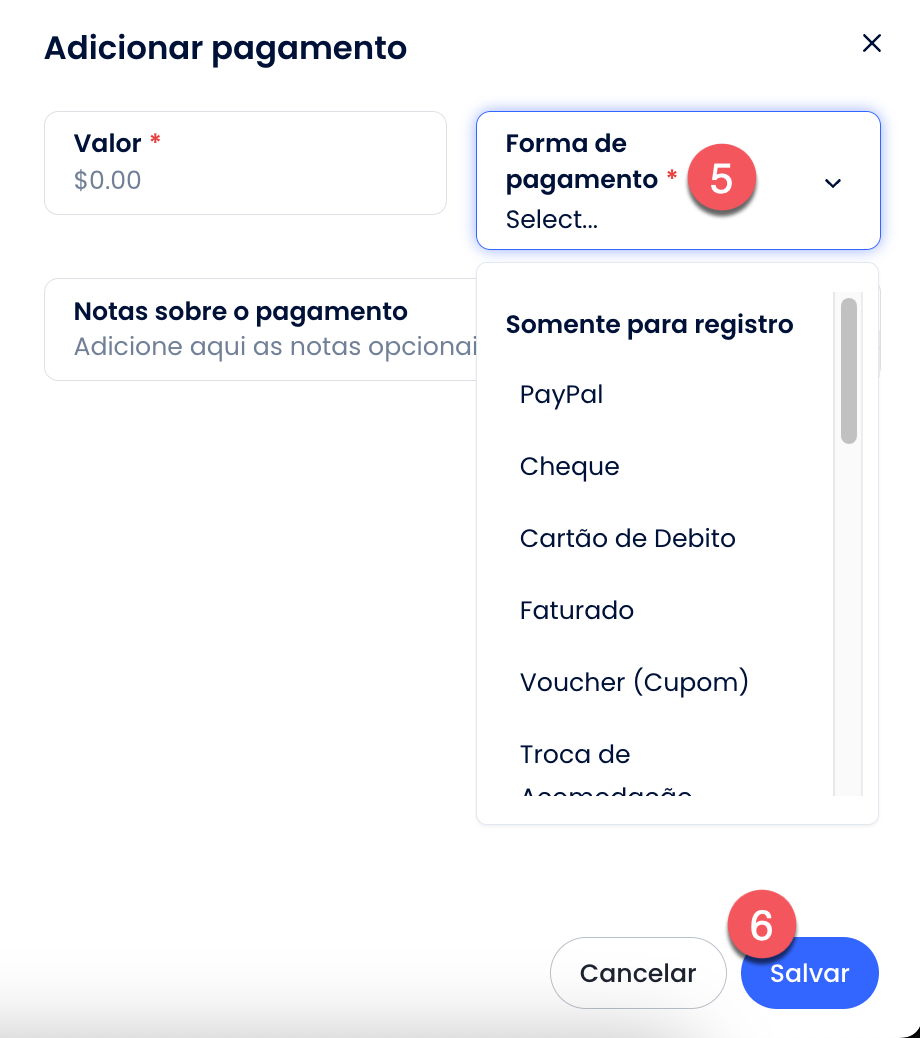Pick Voucher (Cupom) from the list
This screenshot has width=920, height=1038.
634,682
